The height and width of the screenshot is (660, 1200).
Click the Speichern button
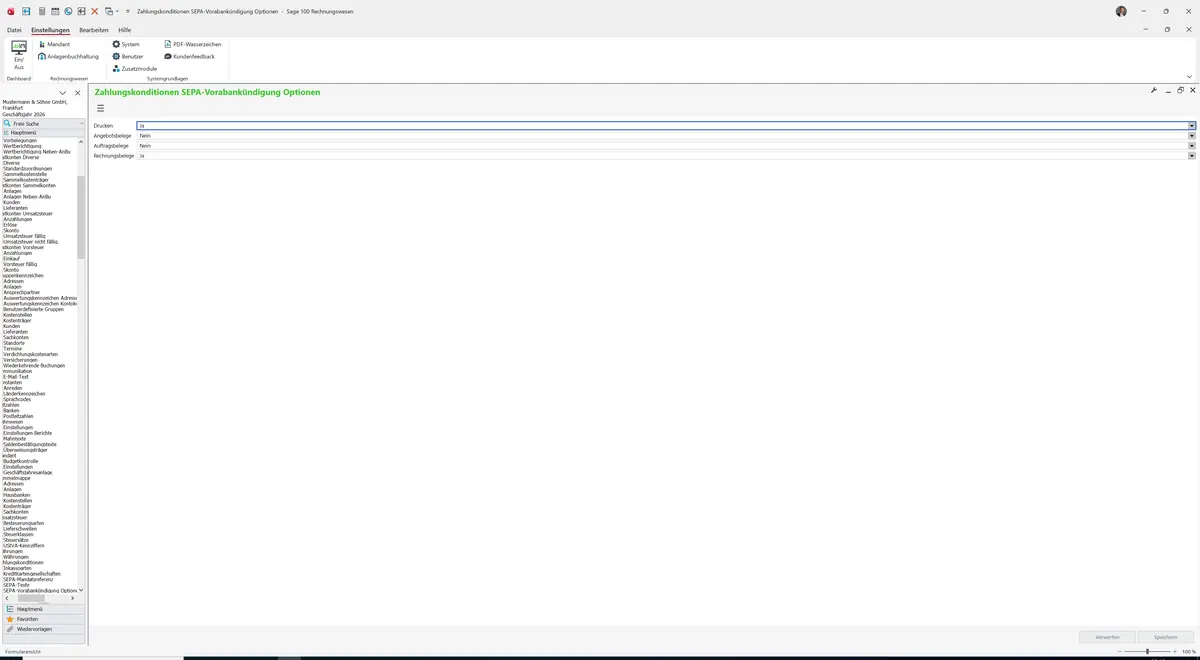tap(1166, 637)
